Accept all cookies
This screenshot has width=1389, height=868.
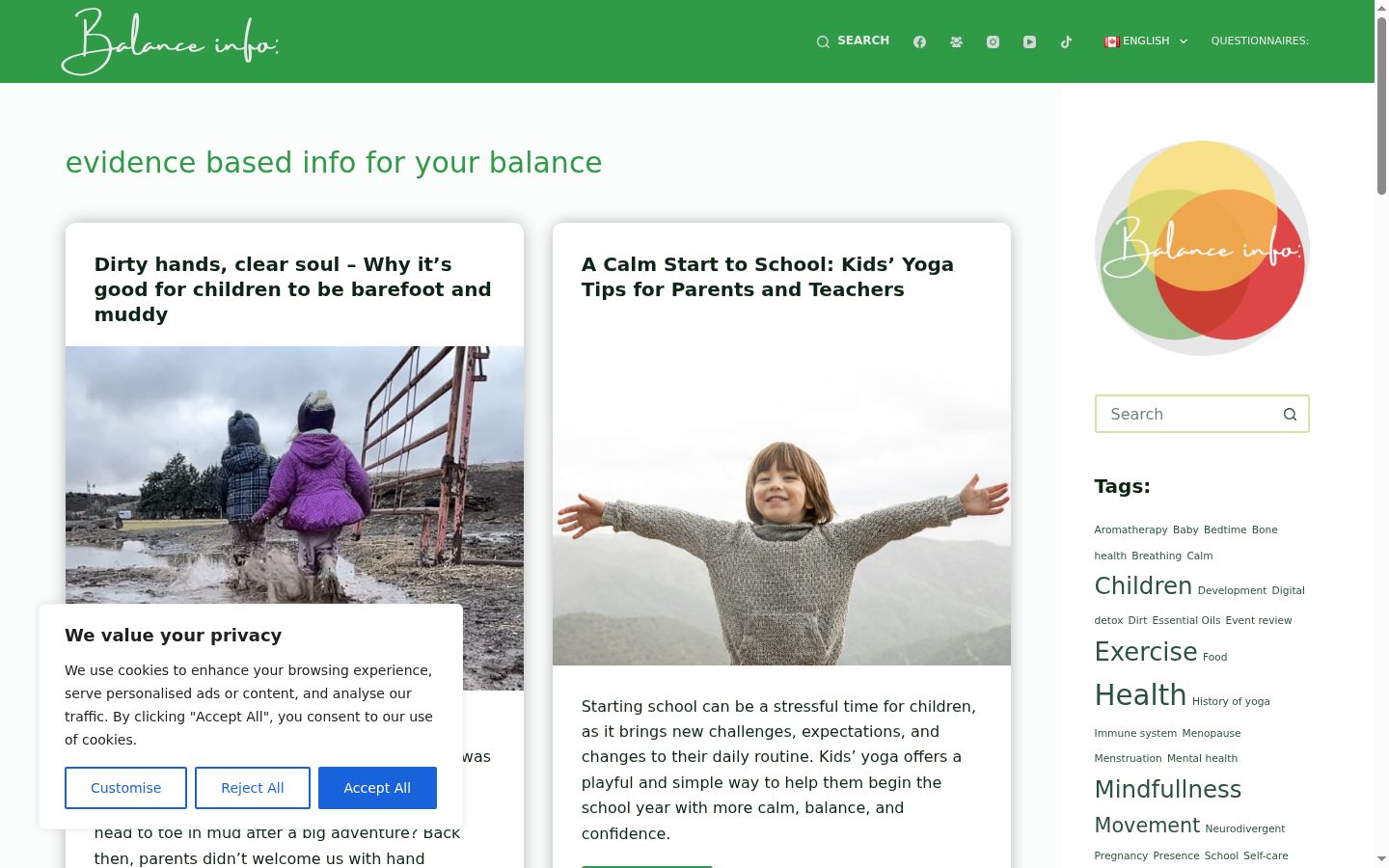click(x=377, y=788)
